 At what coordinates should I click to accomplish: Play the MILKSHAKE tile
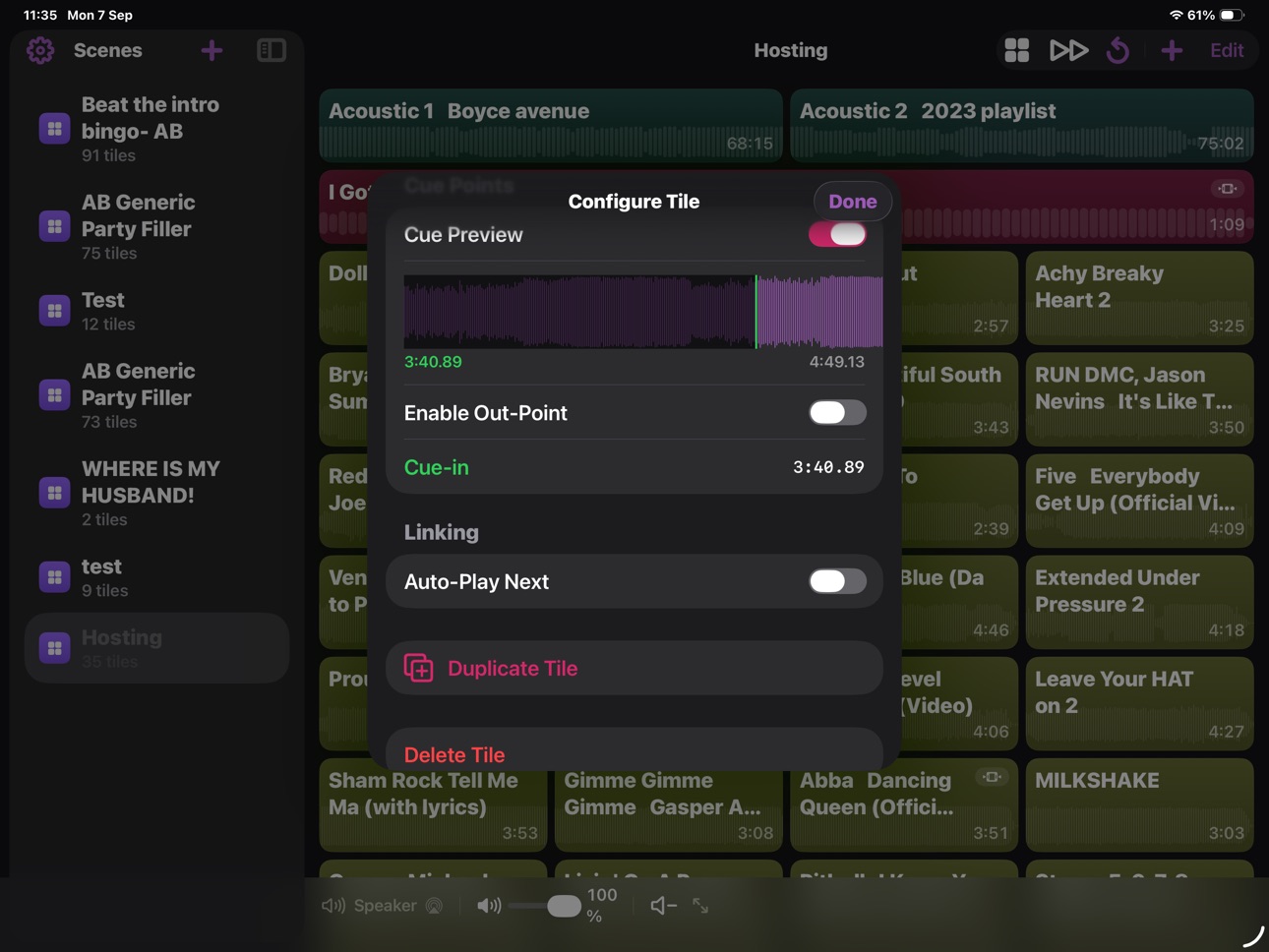pos(1139,804)
